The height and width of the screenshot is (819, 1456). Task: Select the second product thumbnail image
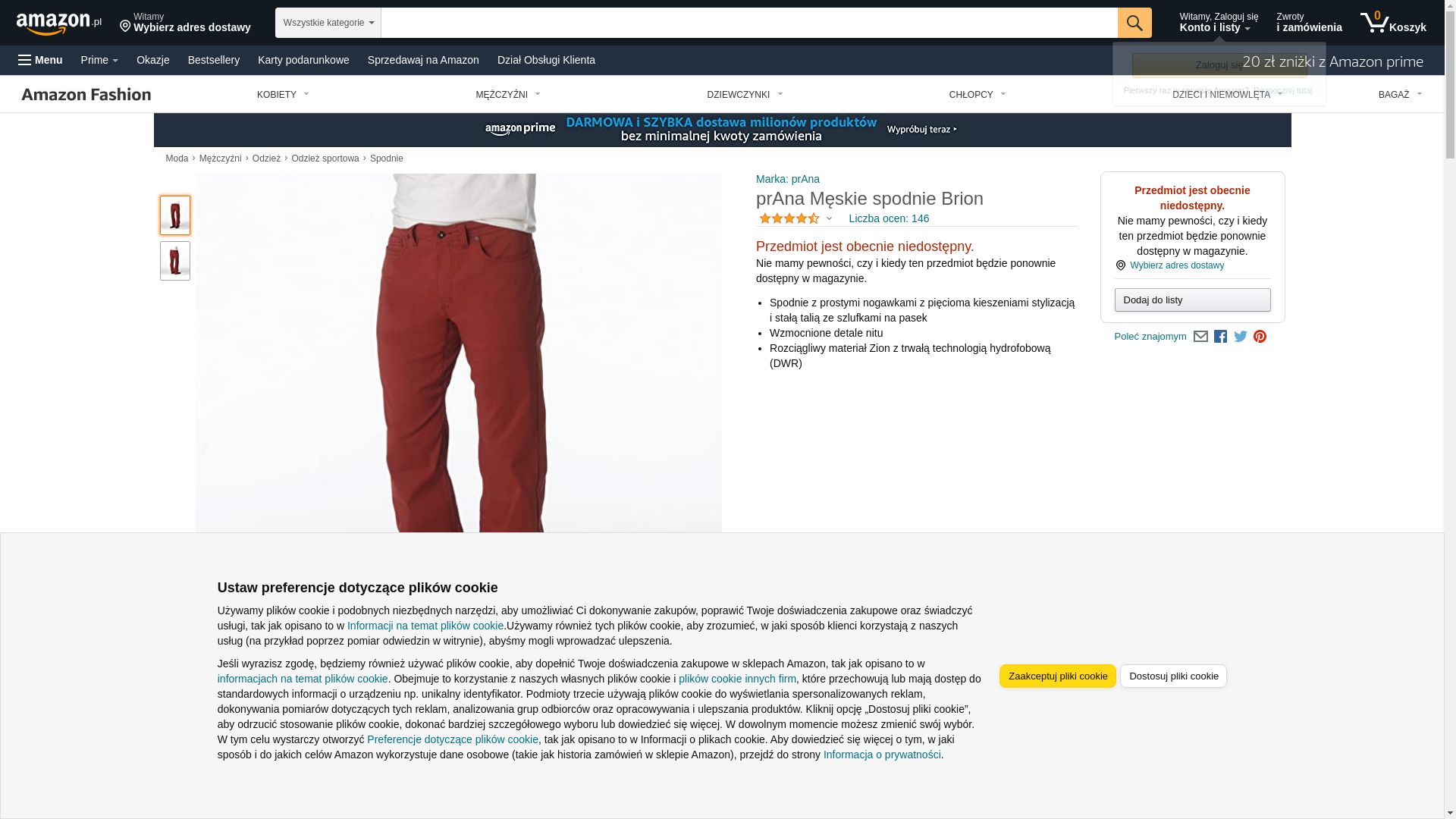click(175, 261)
